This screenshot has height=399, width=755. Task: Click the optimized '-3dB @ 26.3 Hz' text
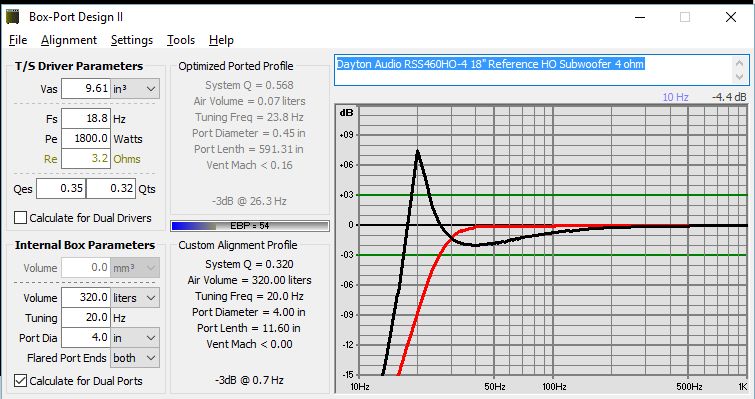(249, 201)
